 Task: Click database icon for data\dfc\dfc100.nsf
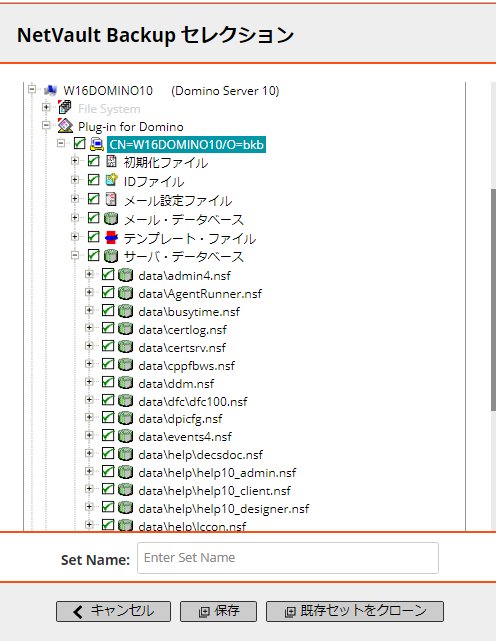pos(126,401)
